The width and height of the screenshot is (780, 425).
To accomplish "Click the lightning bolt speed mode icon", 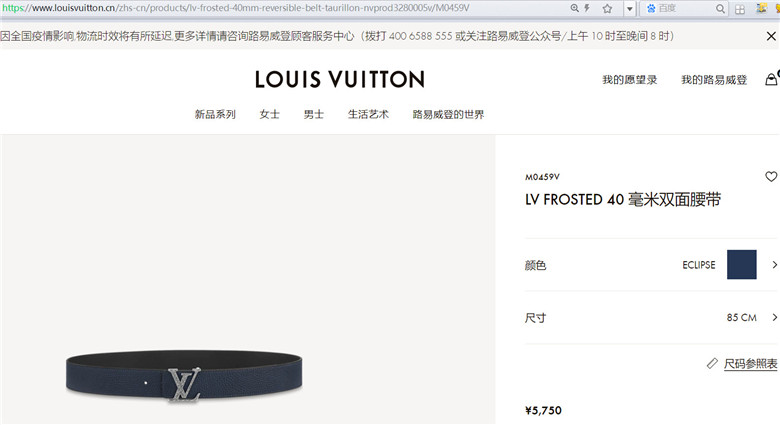I will coord(587,8).
